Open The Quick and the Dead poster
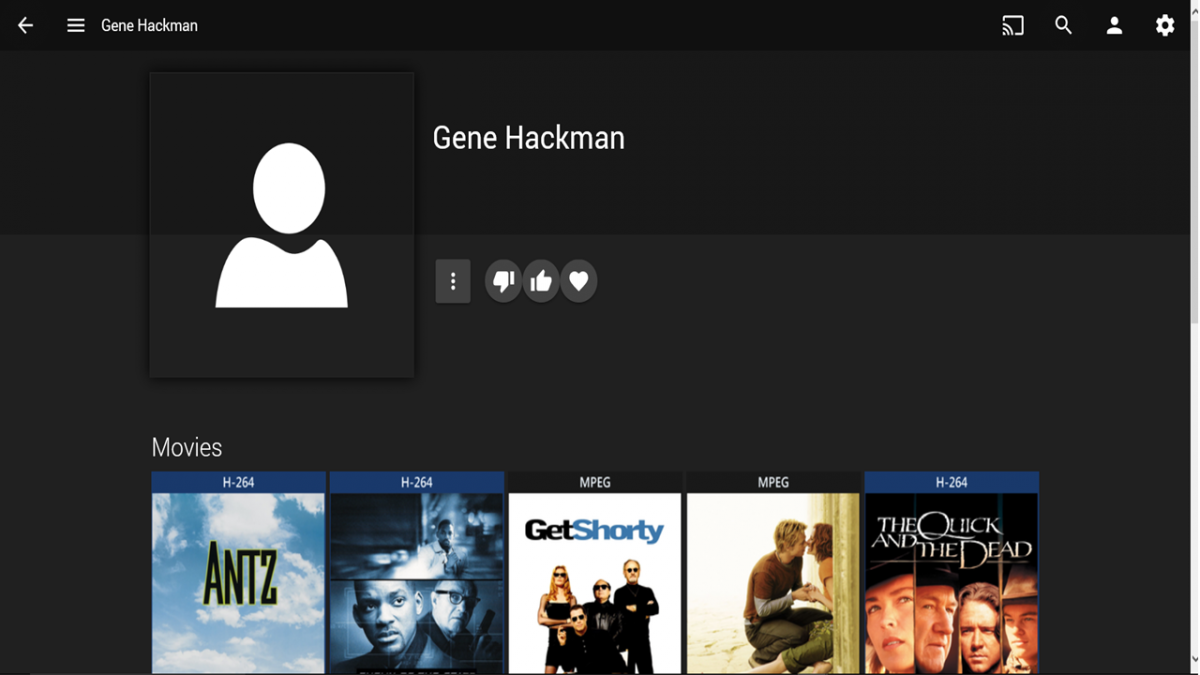 [951, 583]
